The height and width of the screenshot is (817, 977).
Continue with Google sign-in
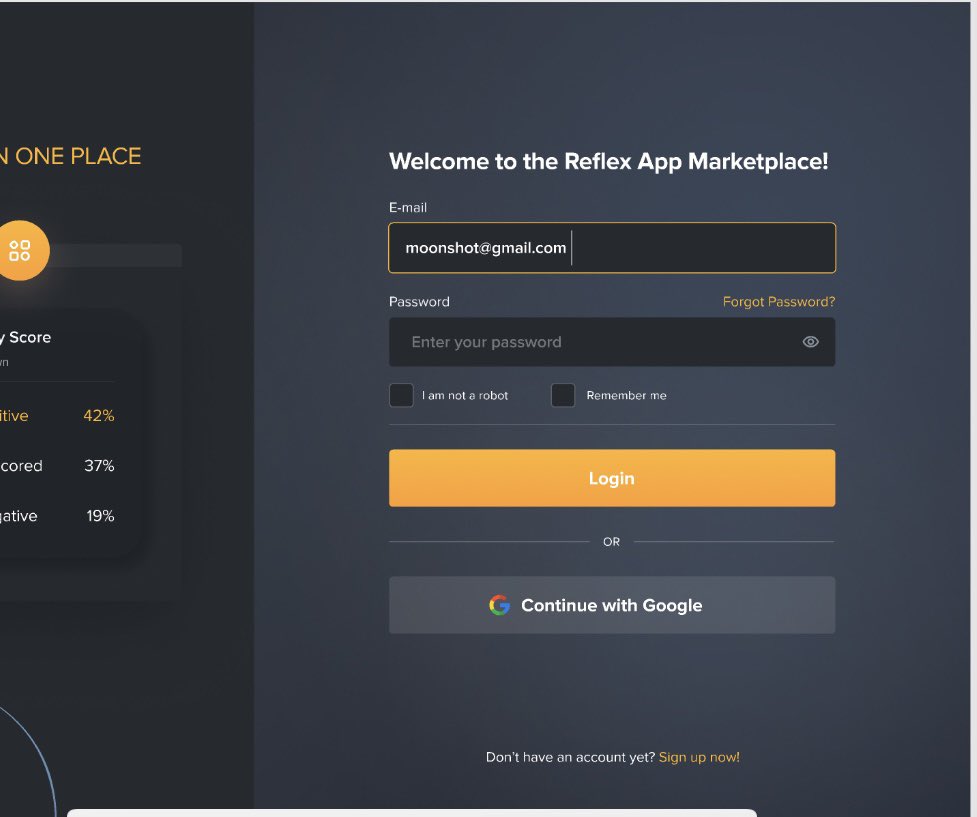click(612, 605)
